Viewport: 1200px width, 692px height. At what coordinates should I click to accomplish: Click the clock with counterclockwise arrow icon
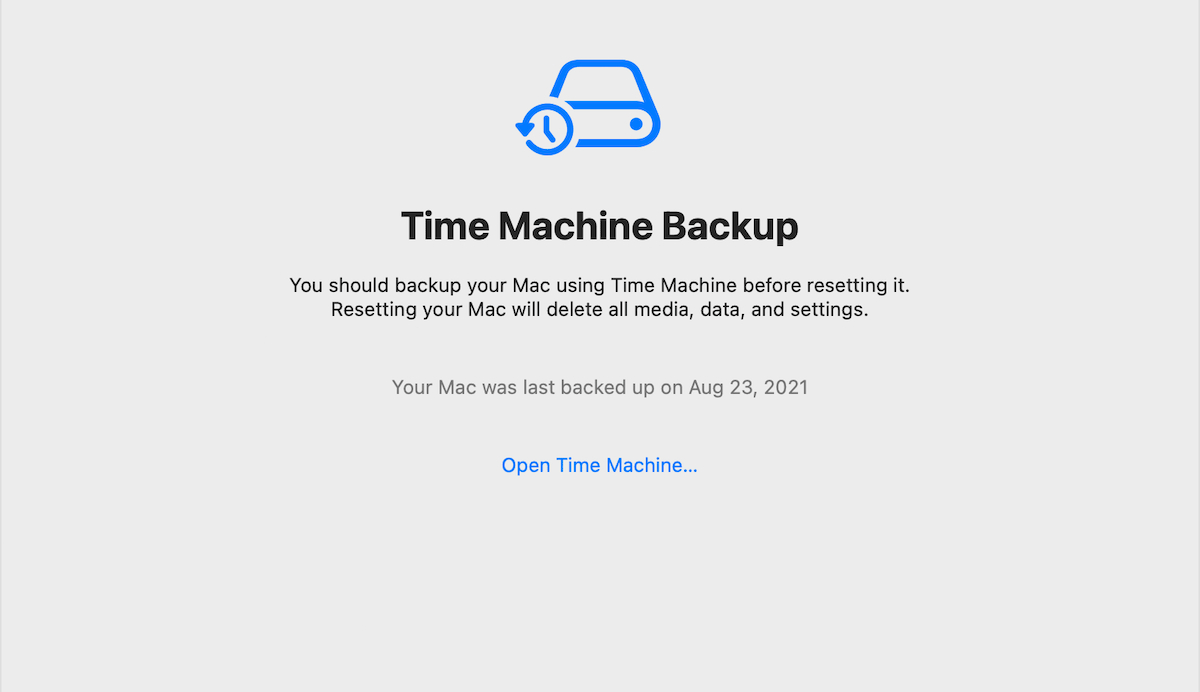(x=544, y=128)
